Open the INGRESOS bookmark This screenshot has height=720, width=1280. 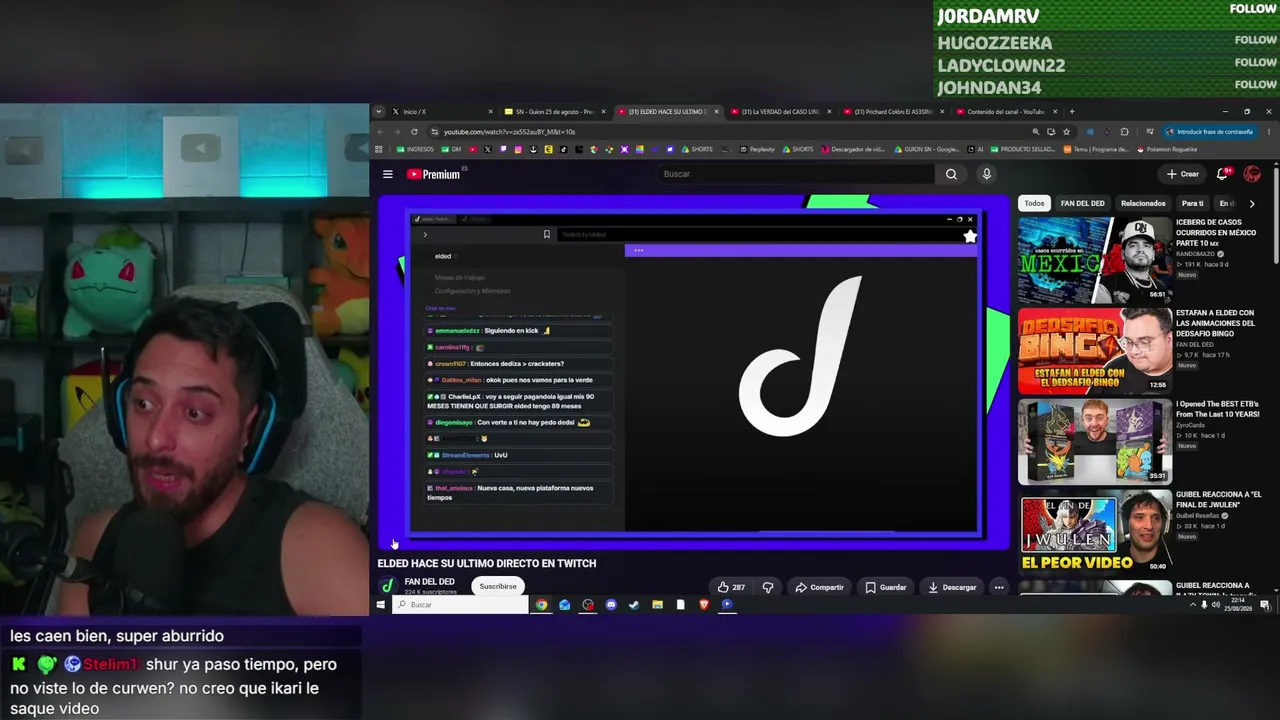(415, 149)
